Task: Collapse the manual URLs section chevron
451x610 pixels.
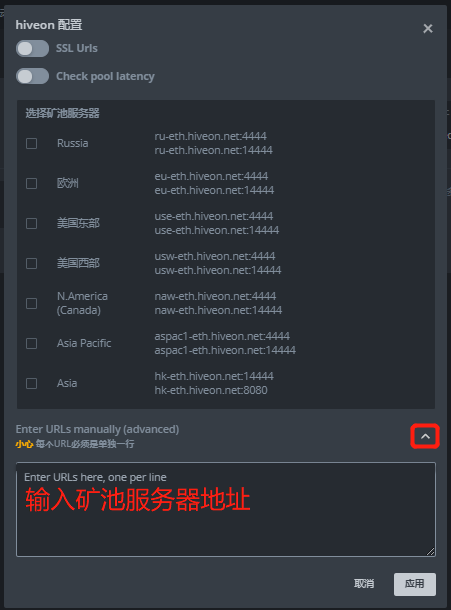Action: [x=425, y=436]
